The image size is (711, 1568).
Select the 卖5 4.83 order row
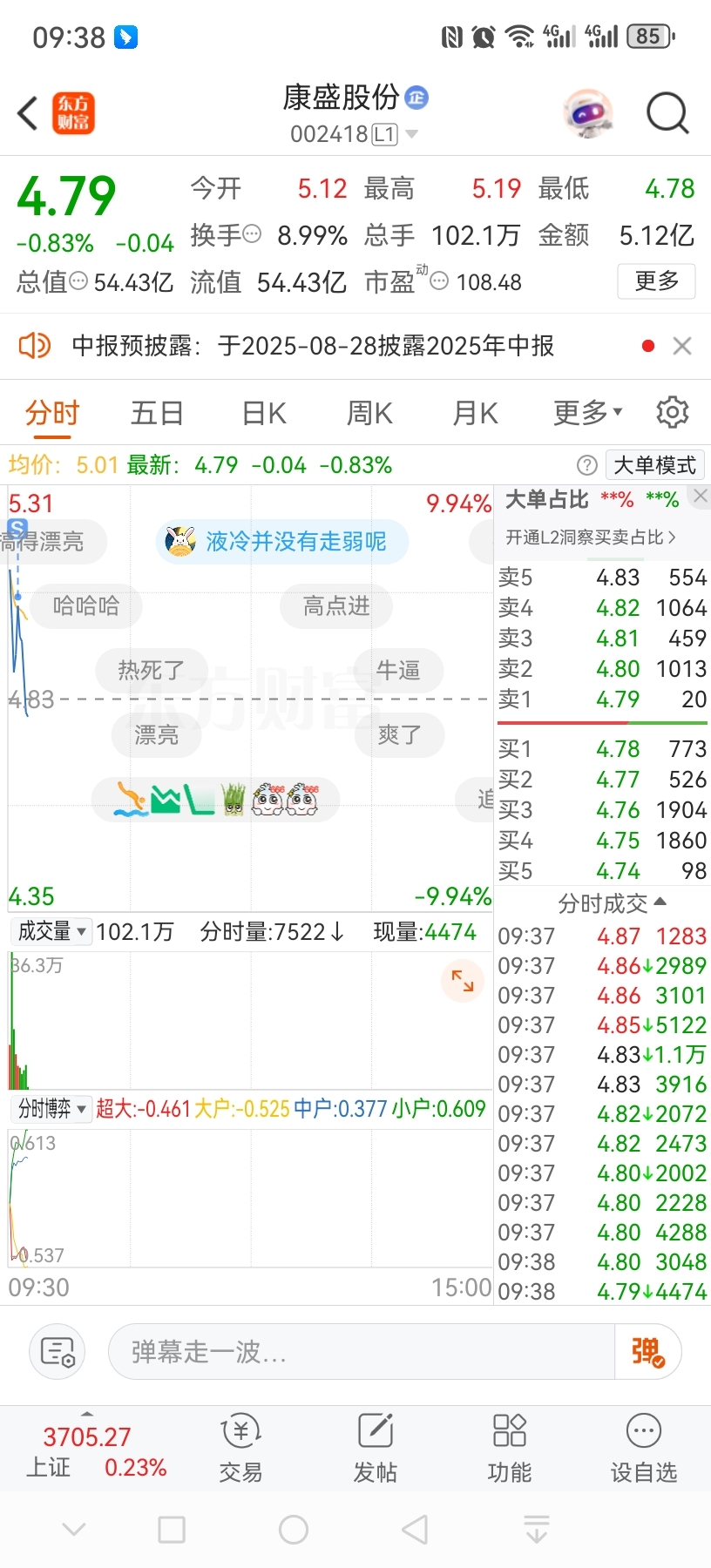pos(602,578)
